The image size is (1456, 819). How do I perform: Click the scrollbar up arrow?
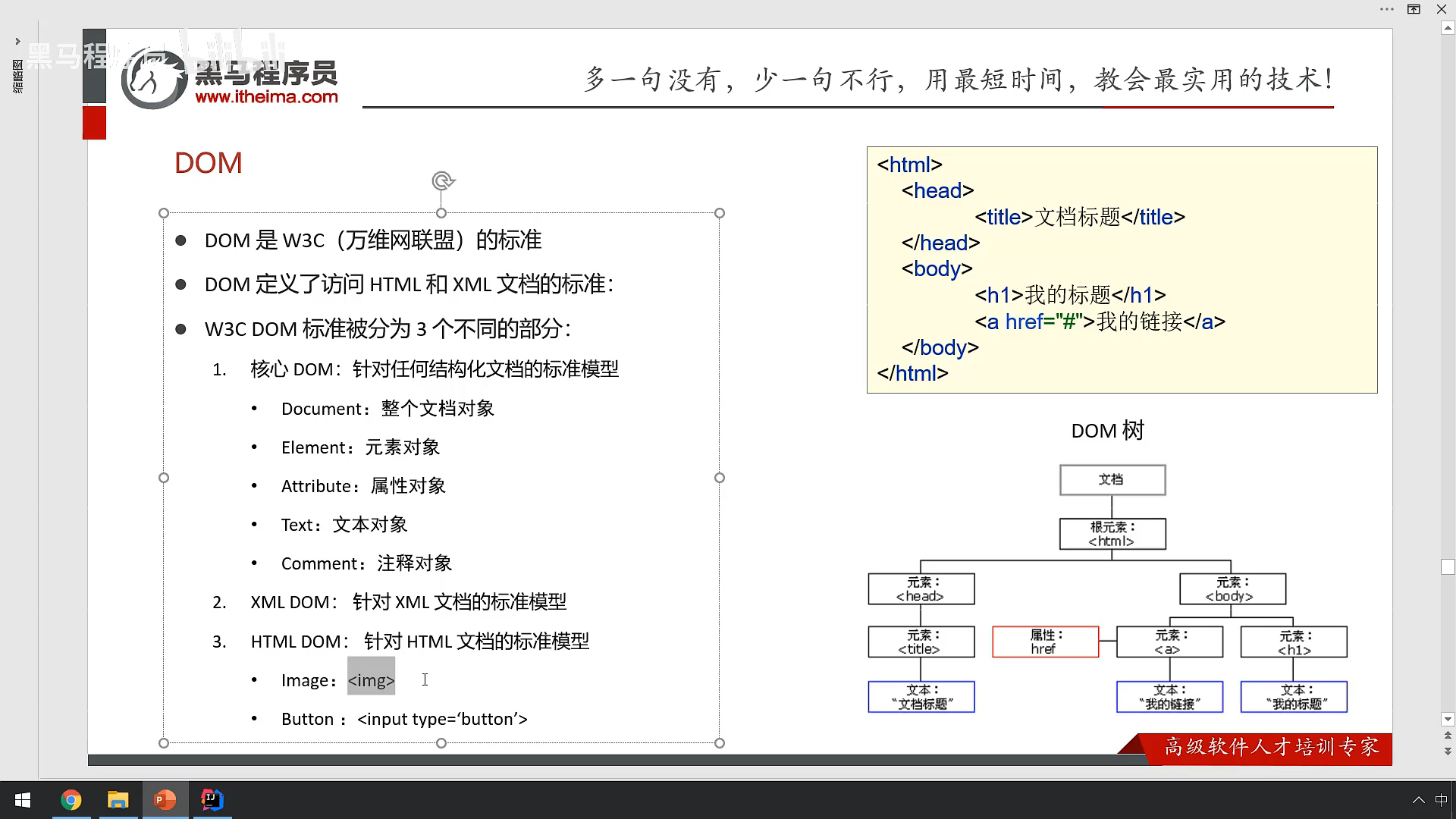1448,29
